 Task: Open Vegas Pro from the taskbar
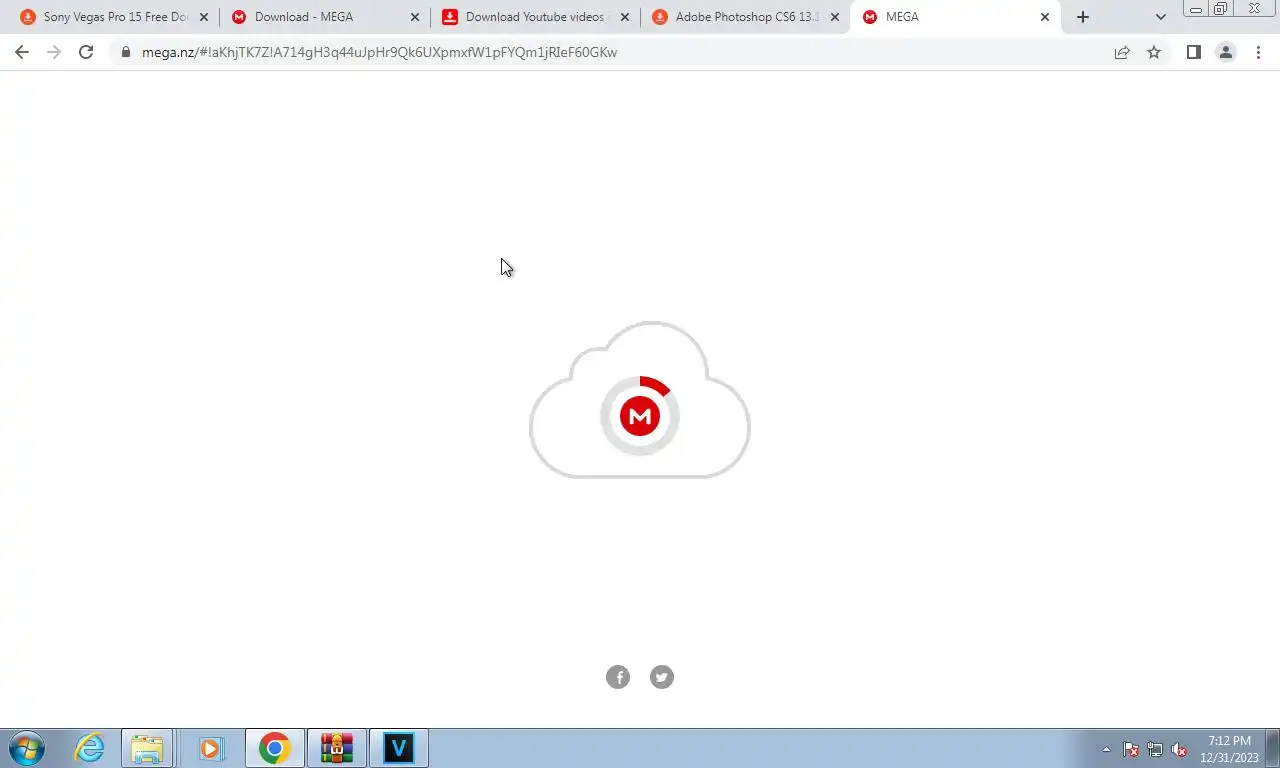pos(399,748)
